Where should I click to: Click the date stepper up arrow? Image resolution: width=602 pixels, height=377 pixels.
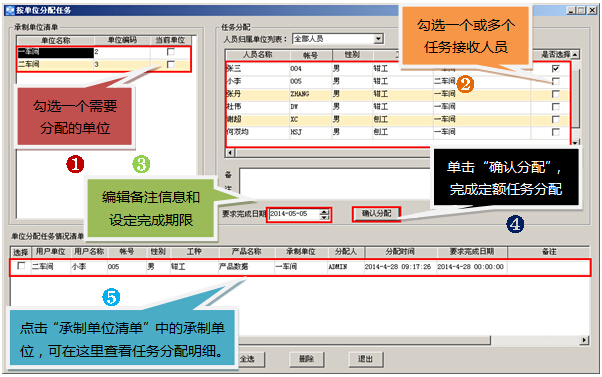325,212
